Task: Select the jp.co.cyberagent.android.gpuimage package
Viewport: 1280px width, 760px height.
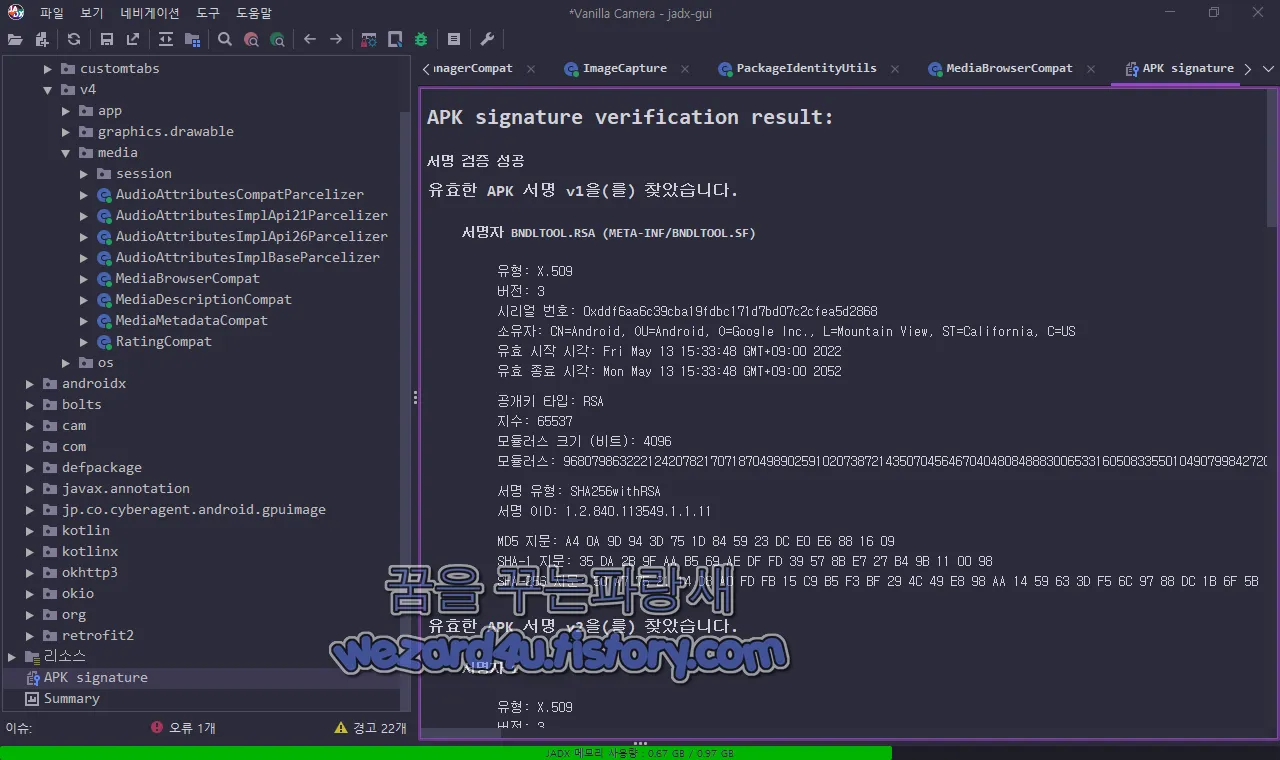Action: coord(193,510)
